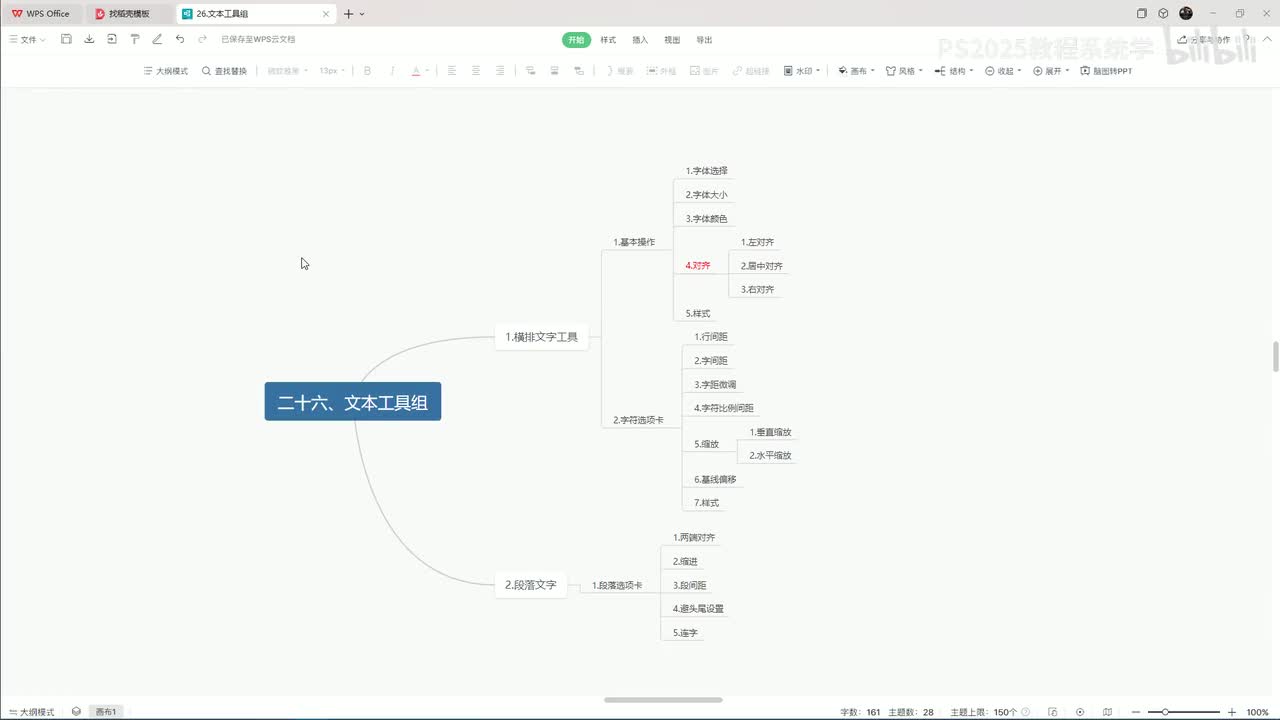Open the 画布 canvas dropdown
Screen dimensions: 1280x720
click(856, 71)
